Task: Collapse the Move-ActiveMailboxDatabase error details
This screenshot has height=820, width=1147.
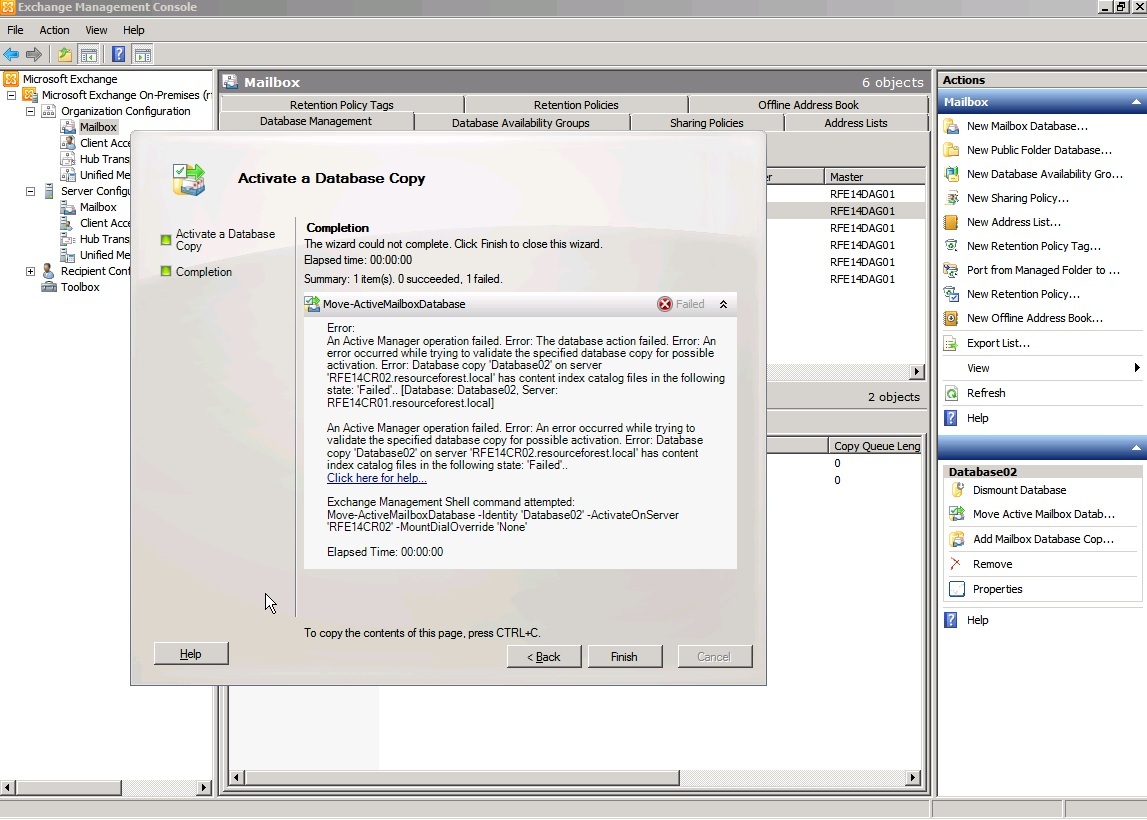Action: tap(723, 304)
